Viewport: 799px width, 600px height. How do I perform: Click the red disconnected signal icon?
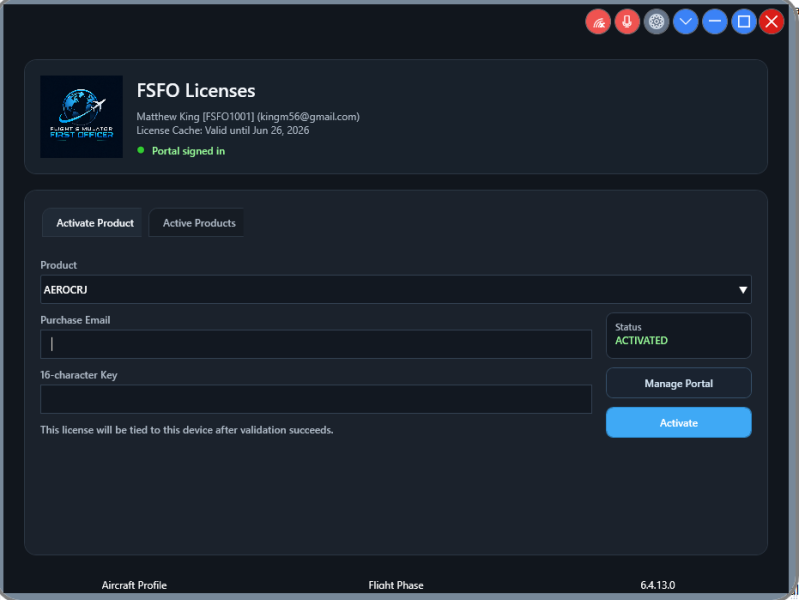598,22
